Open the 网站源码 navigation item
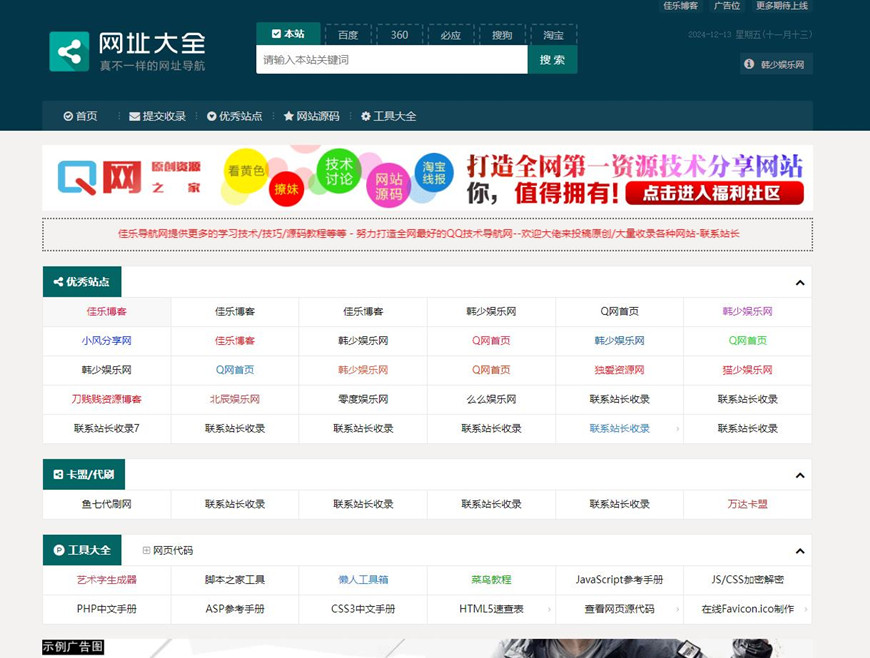The image size is (870, 658). (x=311, y=116)
